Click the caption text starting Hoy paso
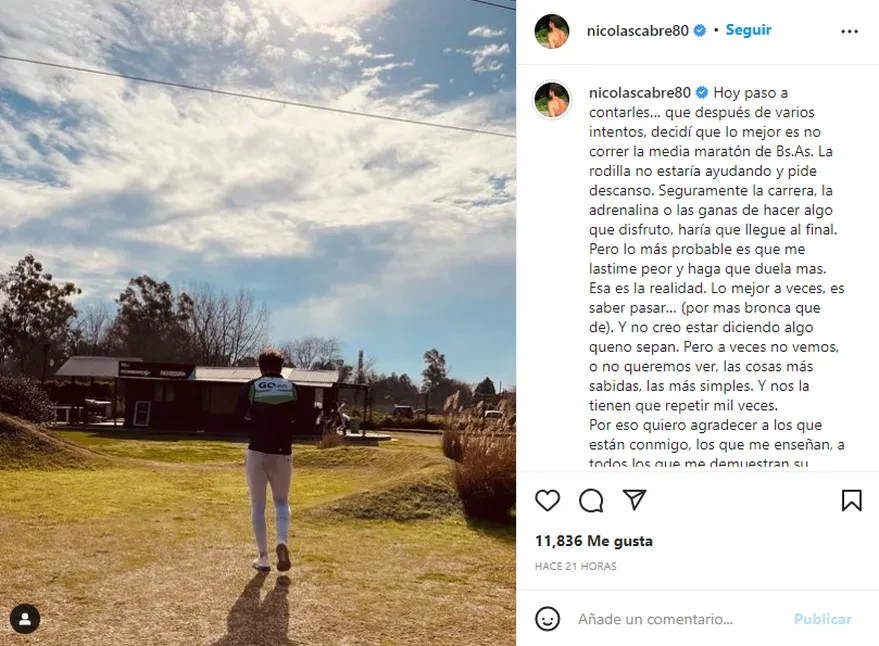The width and height of the screenshot is (879, 646). tap(716, 278)
